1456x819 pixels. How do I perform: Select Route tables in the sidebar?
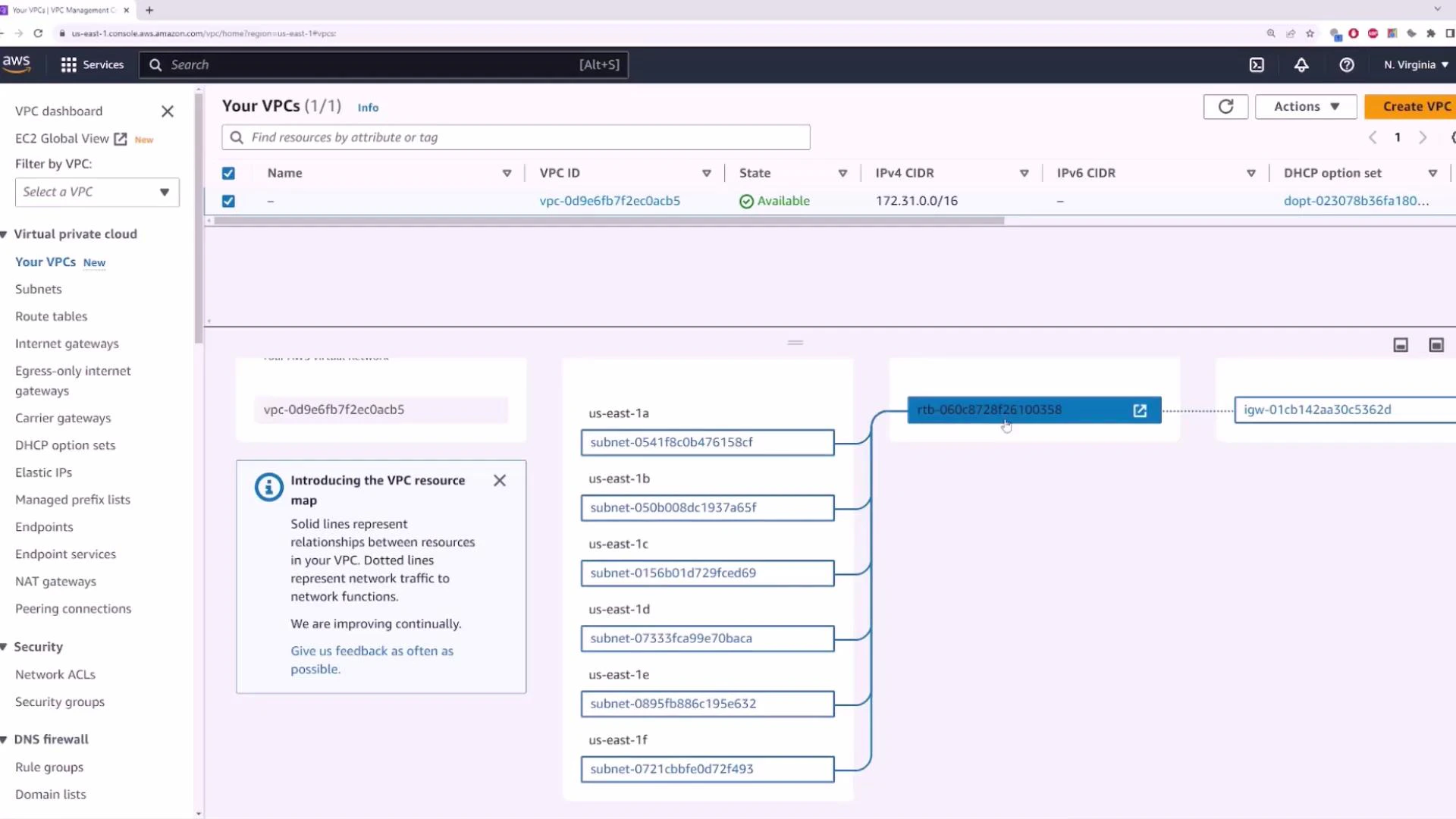click(x=51, y=316)
